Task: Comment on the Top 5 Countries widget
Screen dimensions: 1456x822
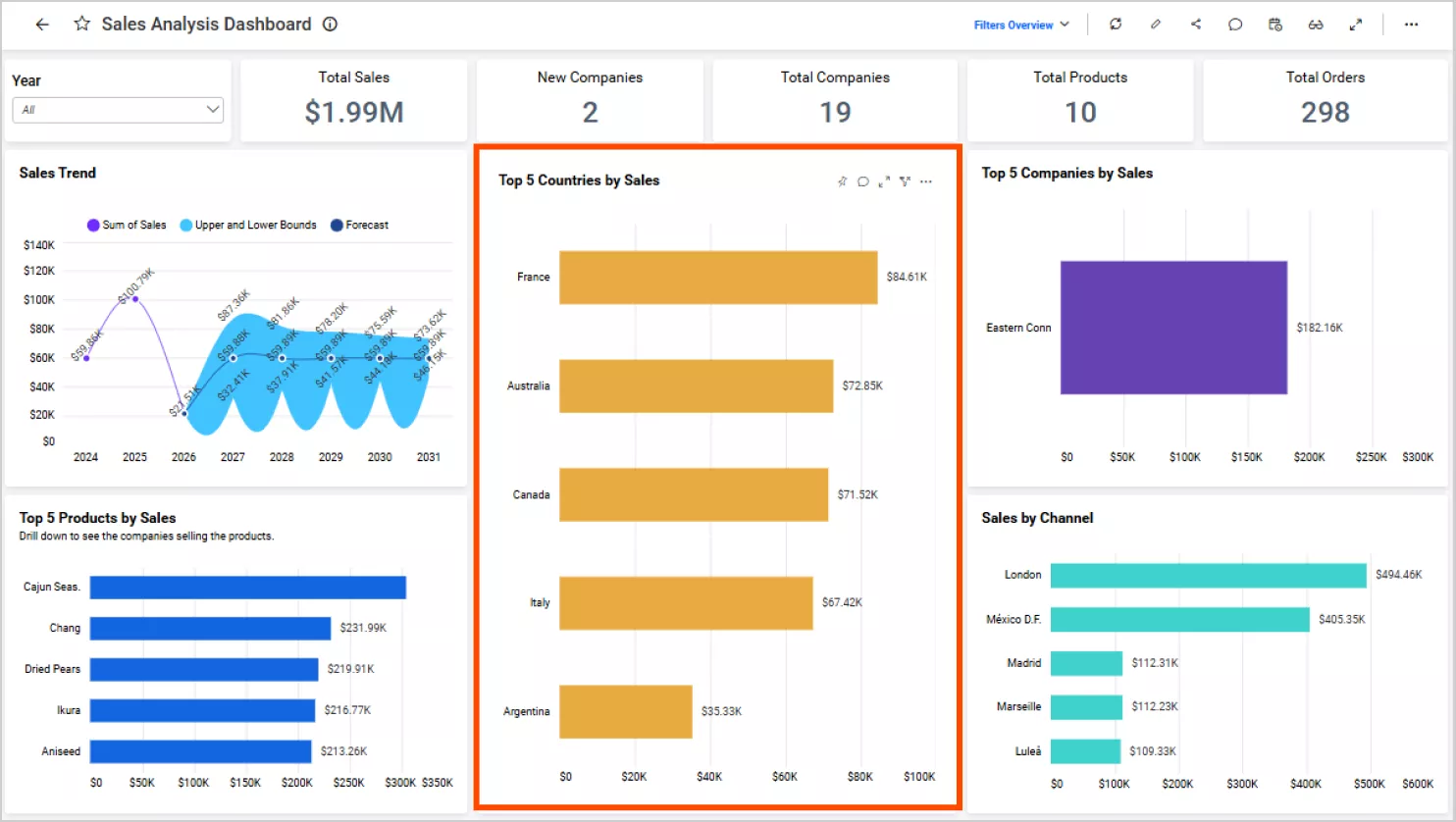Action: pos(863,181)
